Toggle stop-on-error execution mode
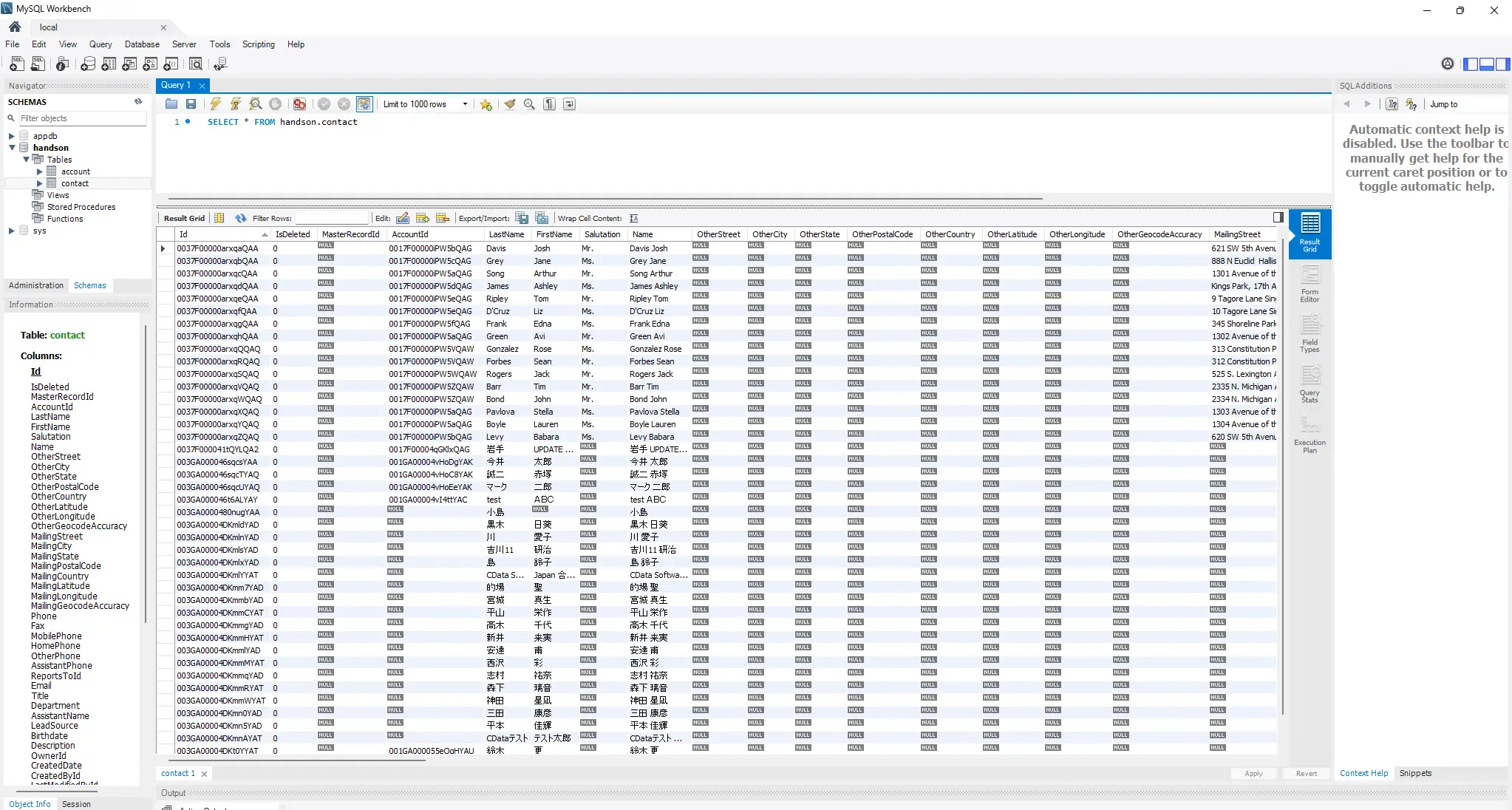This screenshot has width=1512, height=810. point(299,104)
